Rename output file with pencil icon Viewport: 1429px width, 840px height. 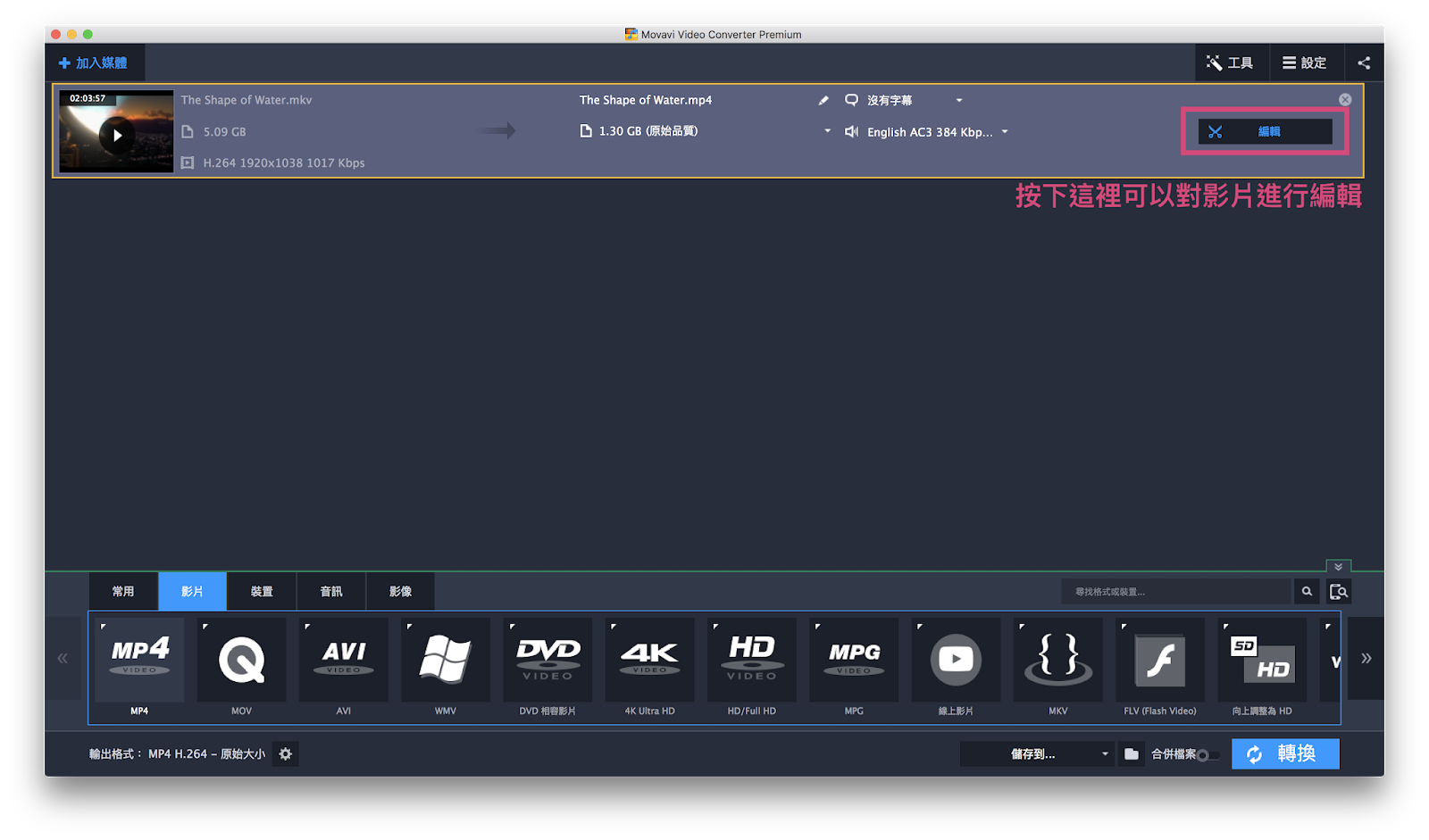click(x=823, y=101)
